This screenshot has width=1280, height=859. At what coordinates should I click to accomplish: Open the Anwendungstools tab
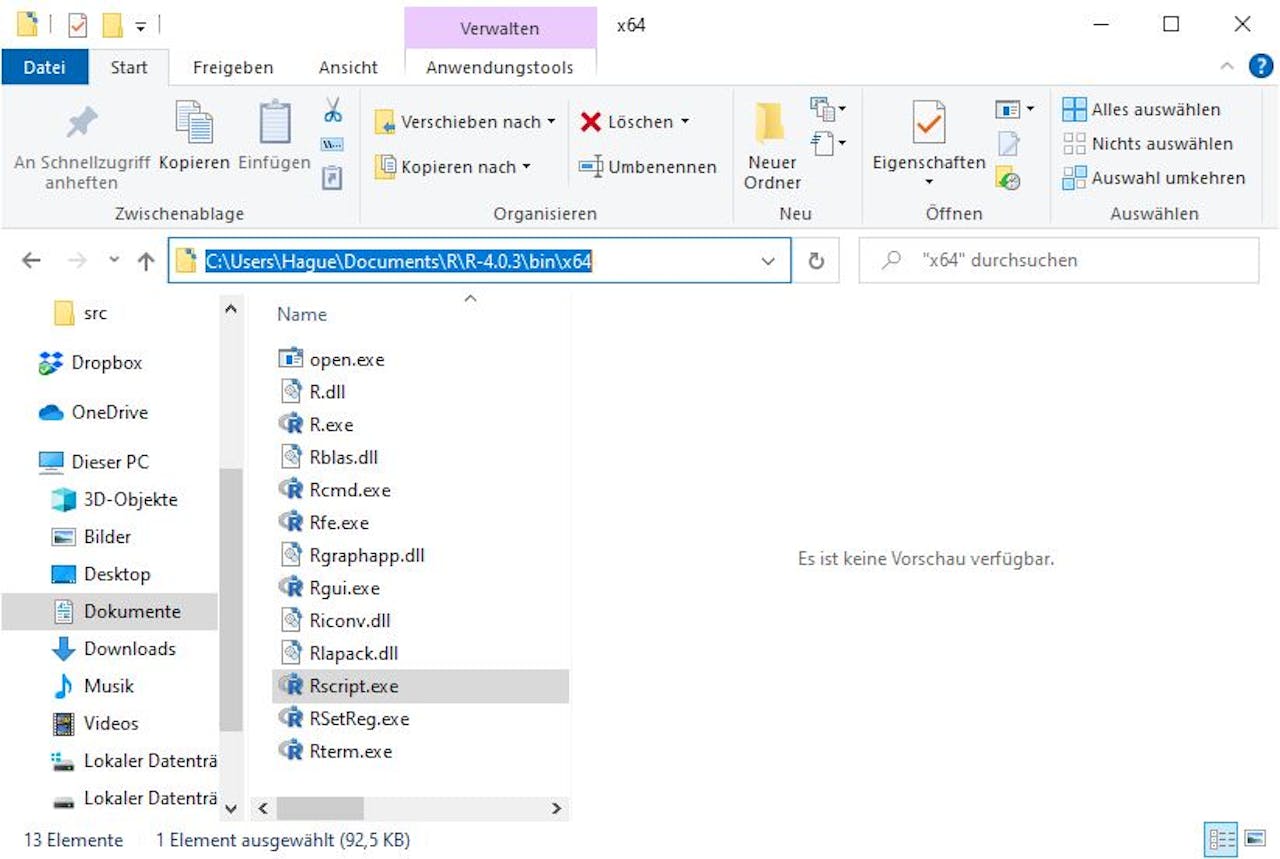pyautogui.click(x=500, y=67)
